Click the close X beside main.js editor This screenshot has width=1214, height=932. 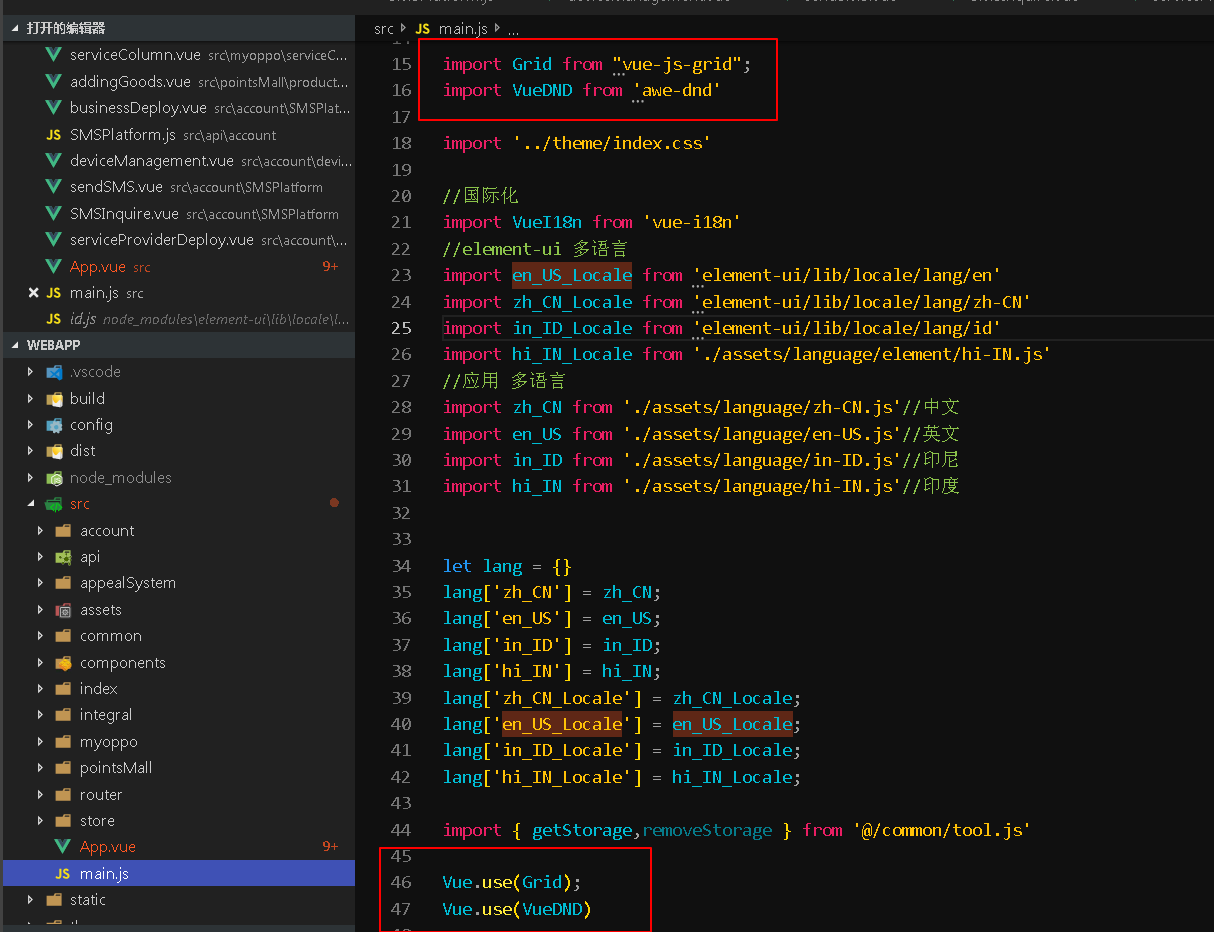(33, 293)
